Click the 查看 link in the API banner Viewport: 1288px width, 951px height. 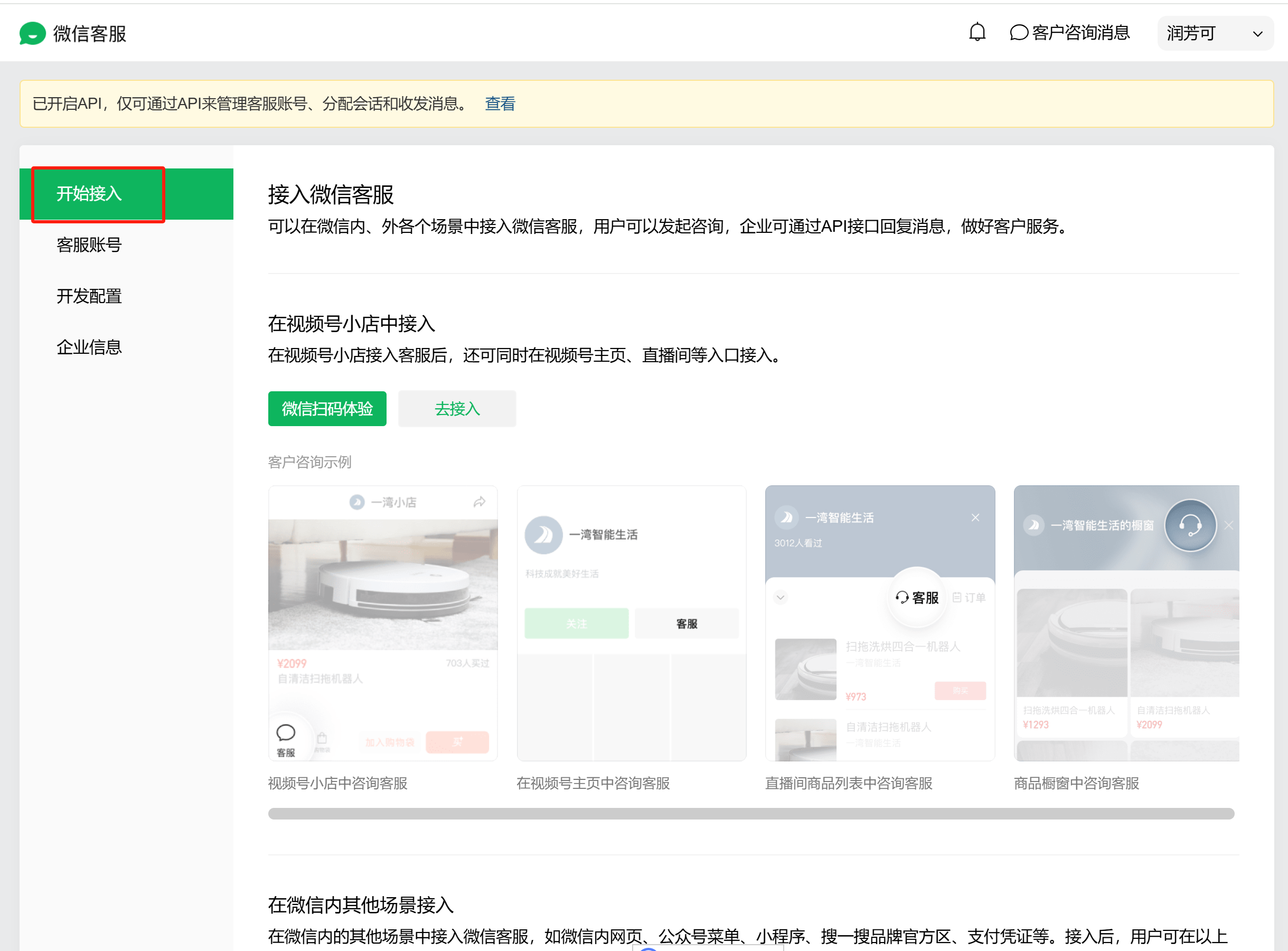500,103
